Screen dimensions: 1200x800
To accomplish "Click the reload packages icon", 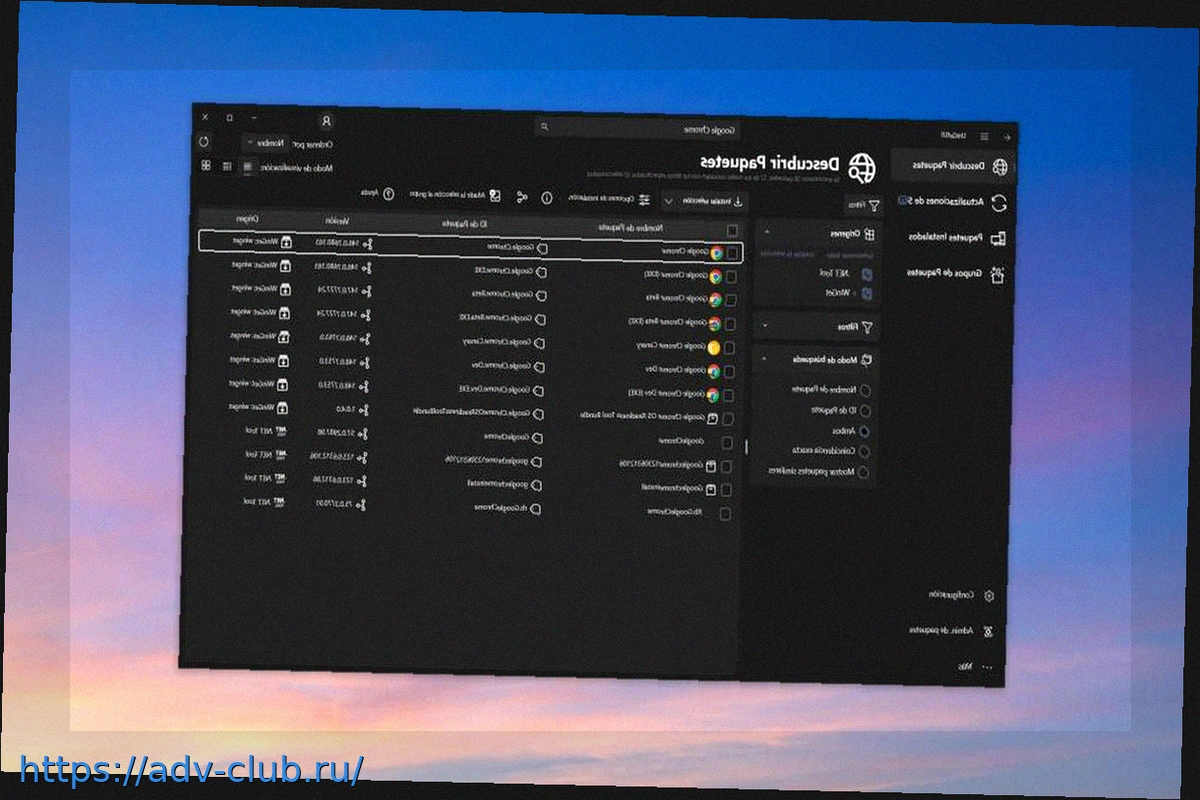I will (205, 142).
